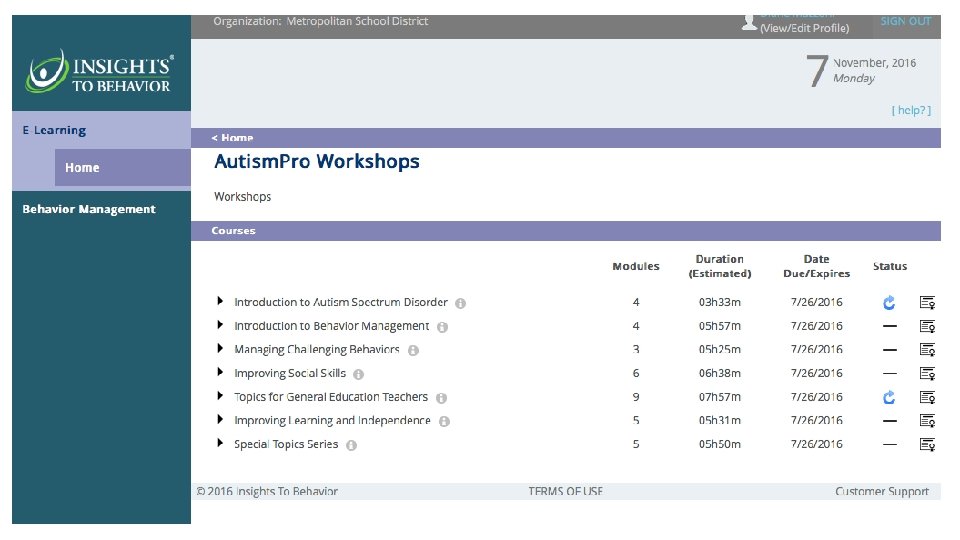This screenshot has width=960, height=540.
Task: Click the 07h57m duration value
Action: pos(719,397)
